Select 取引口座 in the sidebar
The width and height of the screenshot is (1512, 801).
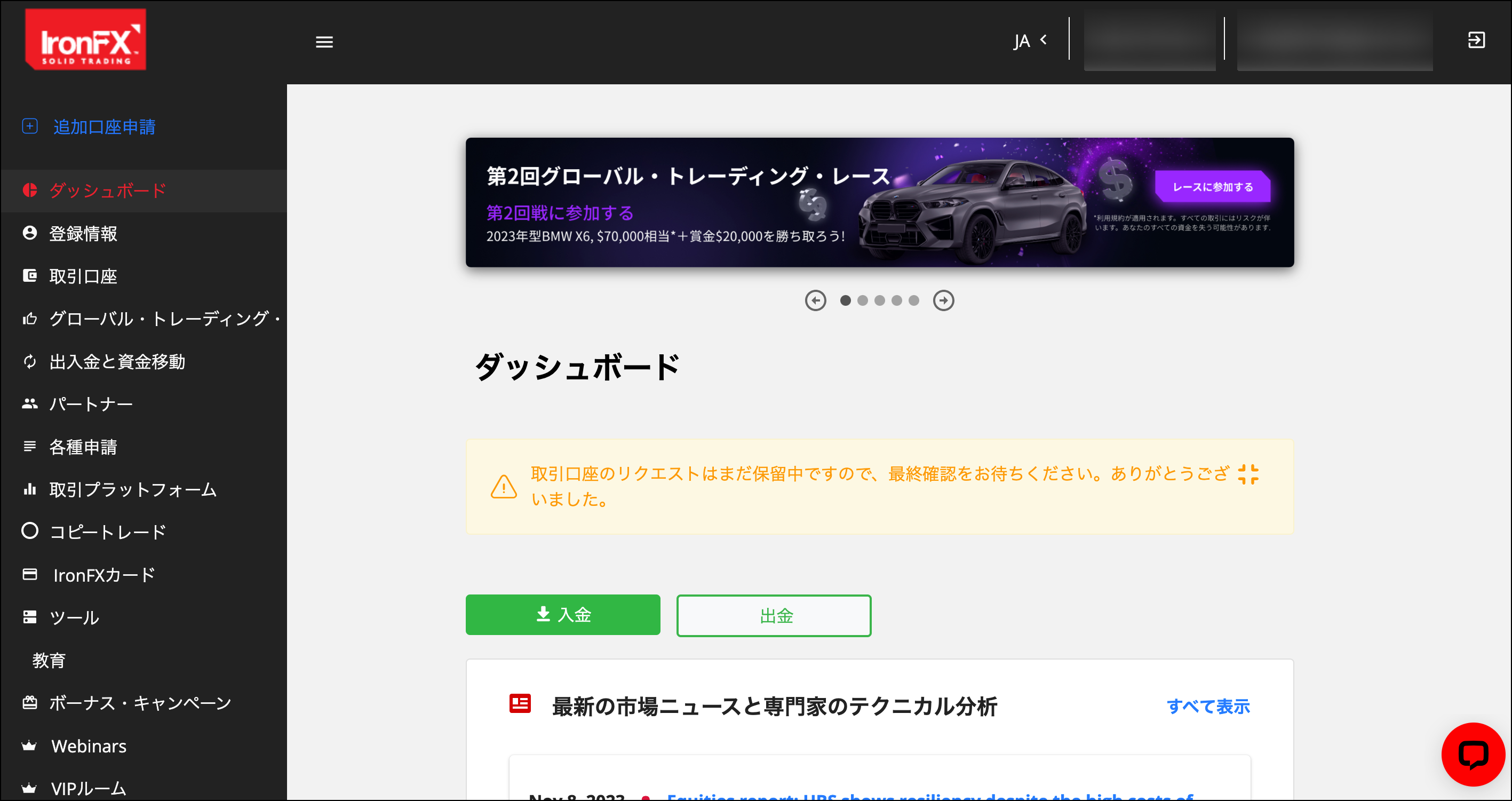point(83,276)
